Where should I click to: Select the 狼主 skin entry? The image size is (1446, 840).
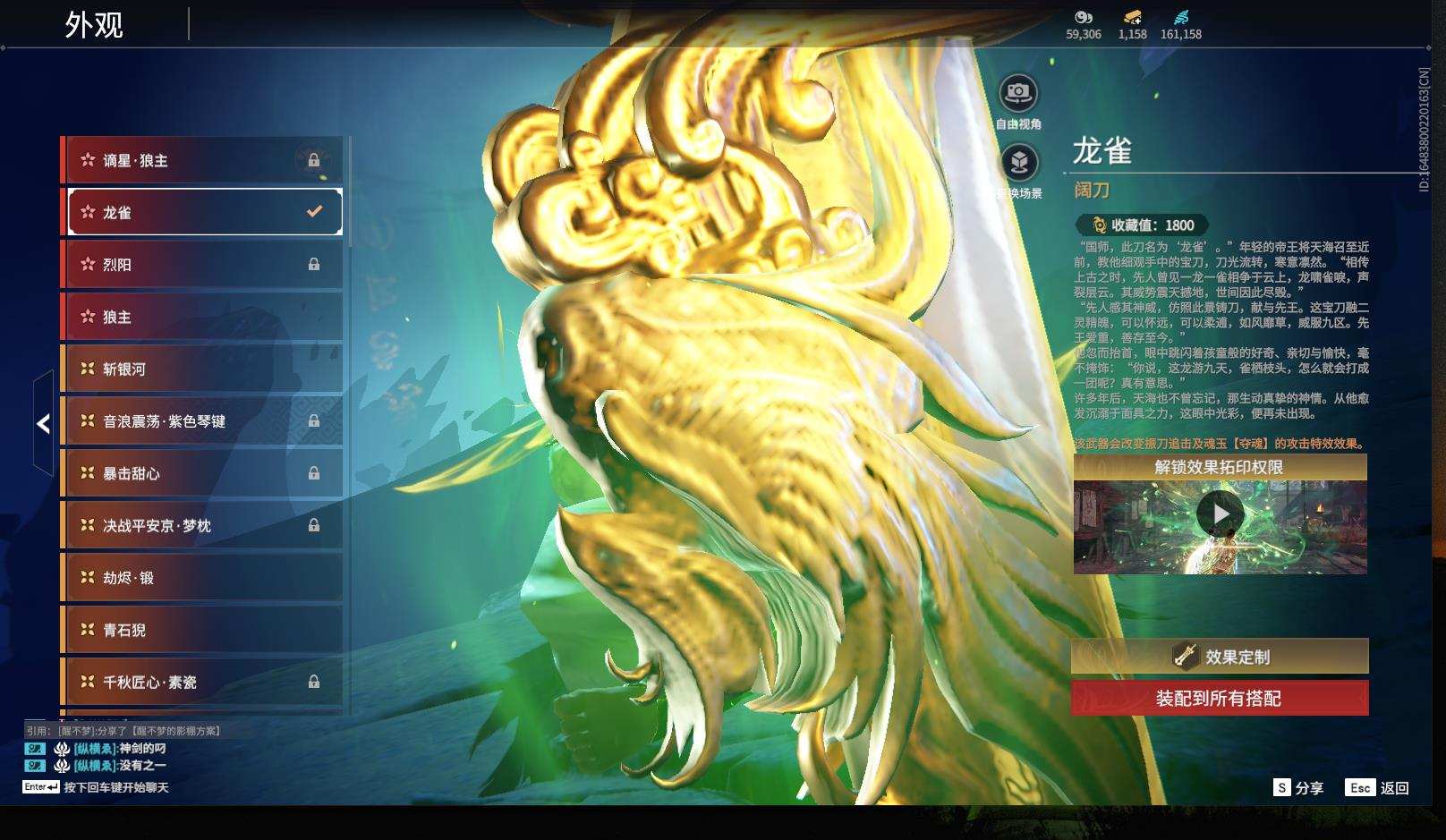pyautogui.click(x=201, y=317)
